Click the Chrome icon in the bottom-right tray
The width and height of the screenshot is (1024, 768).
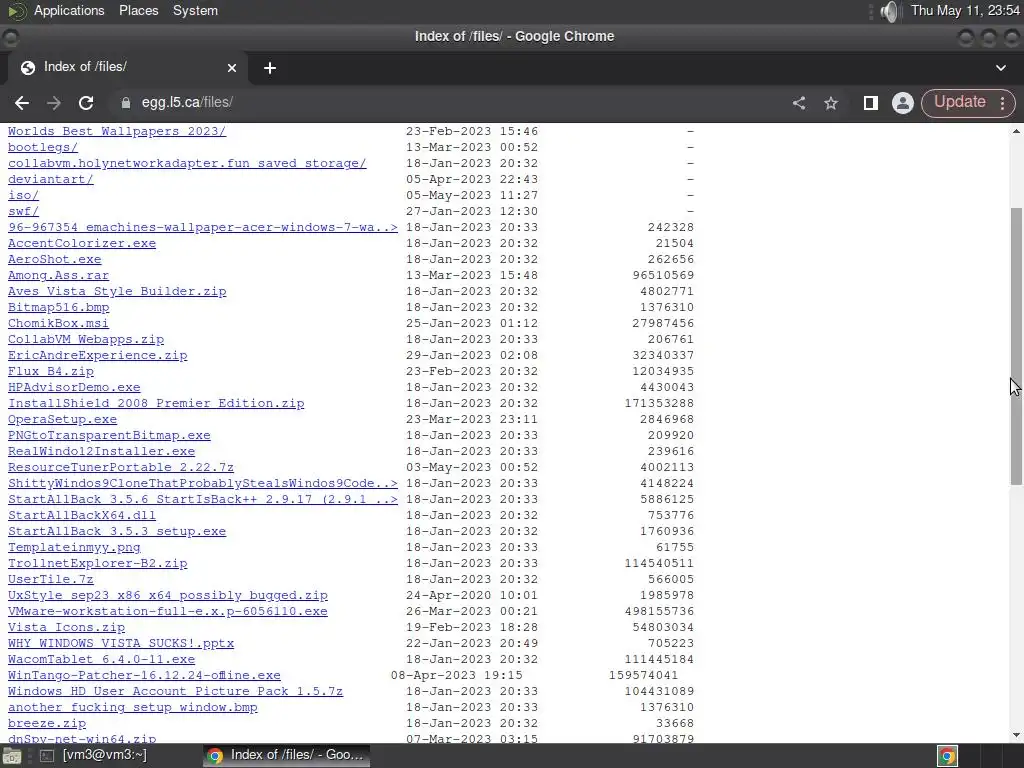pyautogui.click(x=947, y=756)
